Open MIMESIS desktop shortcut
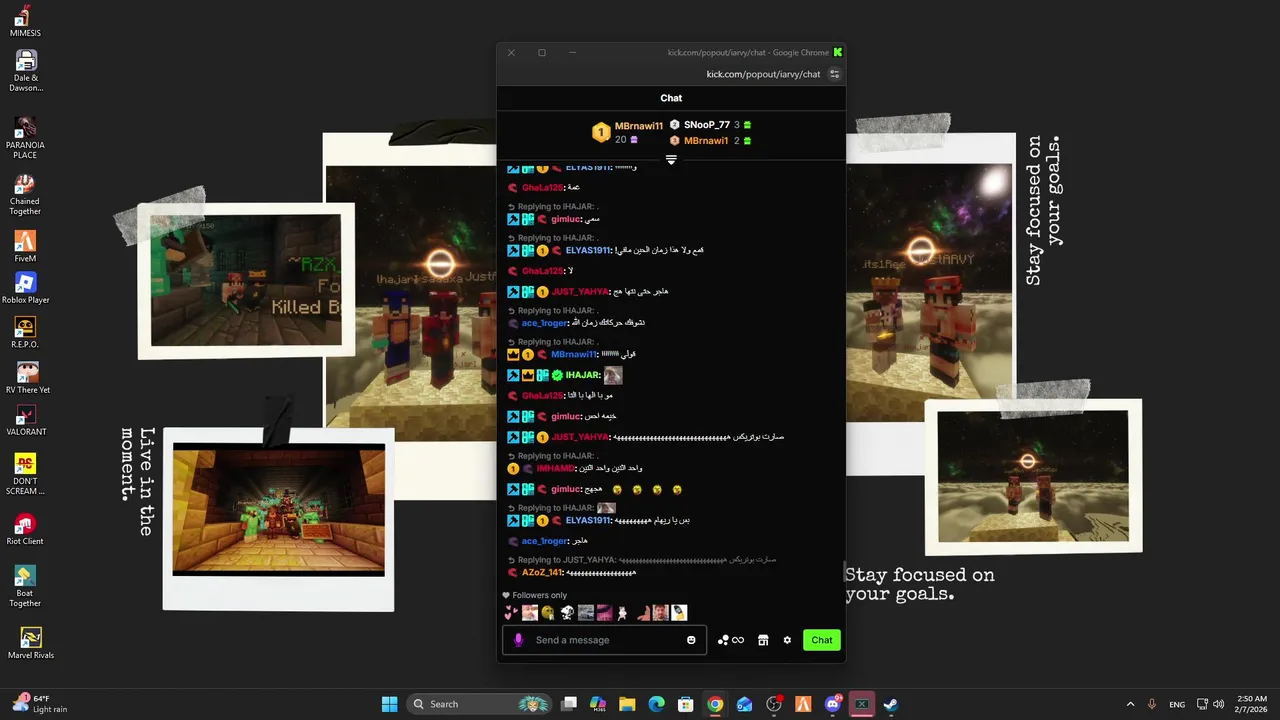The image size is (1280, 720). [x=25, y=21]
